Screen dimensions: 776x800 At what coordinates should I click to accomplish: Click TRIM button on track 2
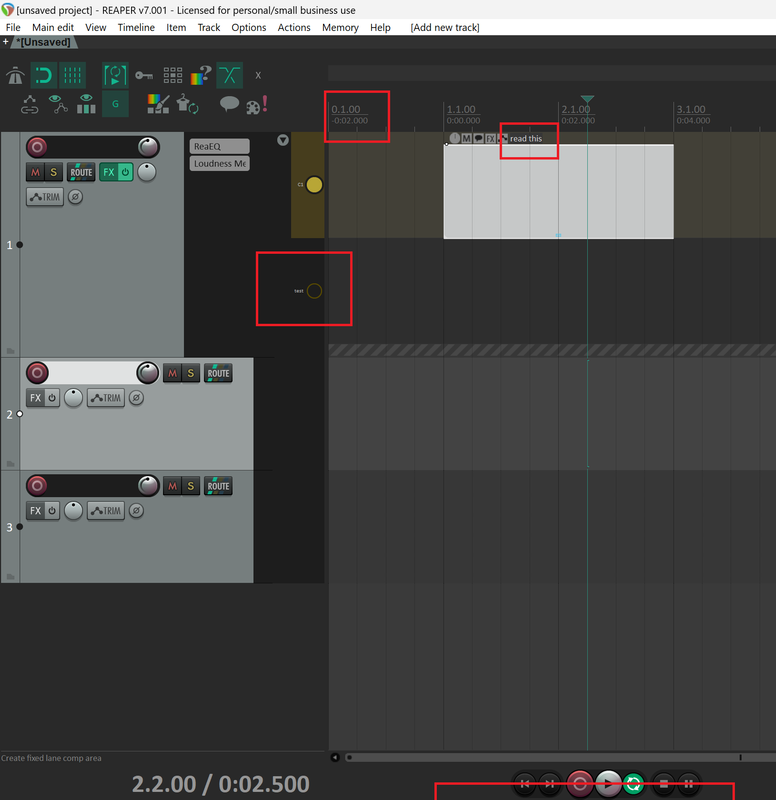[x=106, y=398]
